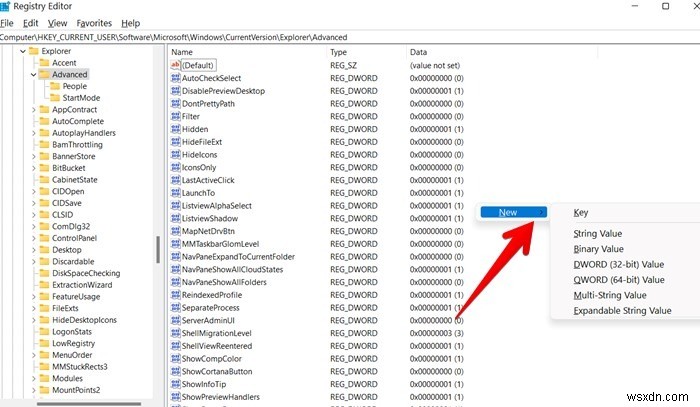This screenshot has width=700, height=407.
Task: Click the ControlPanel folder icon
Action: click(44, 239)
